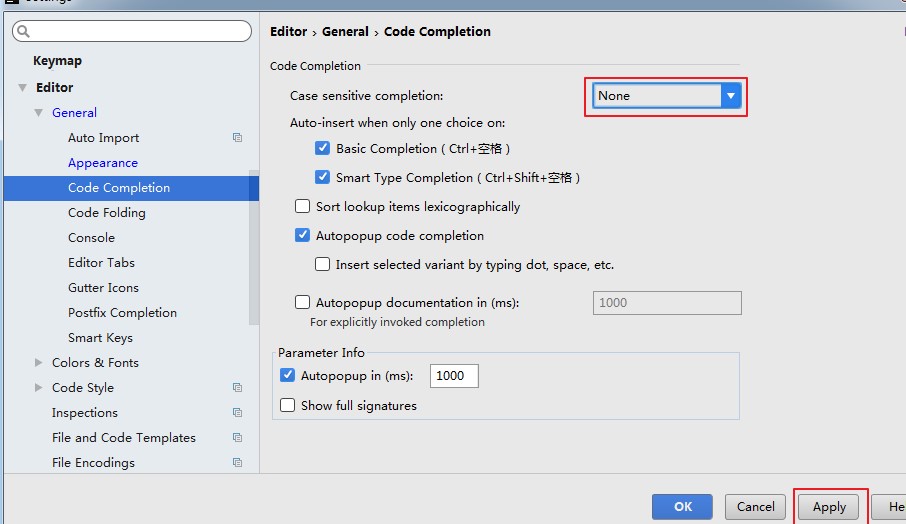
Task: Click the project-level icon beside File Encodings
Action: [x=237, y=463]
